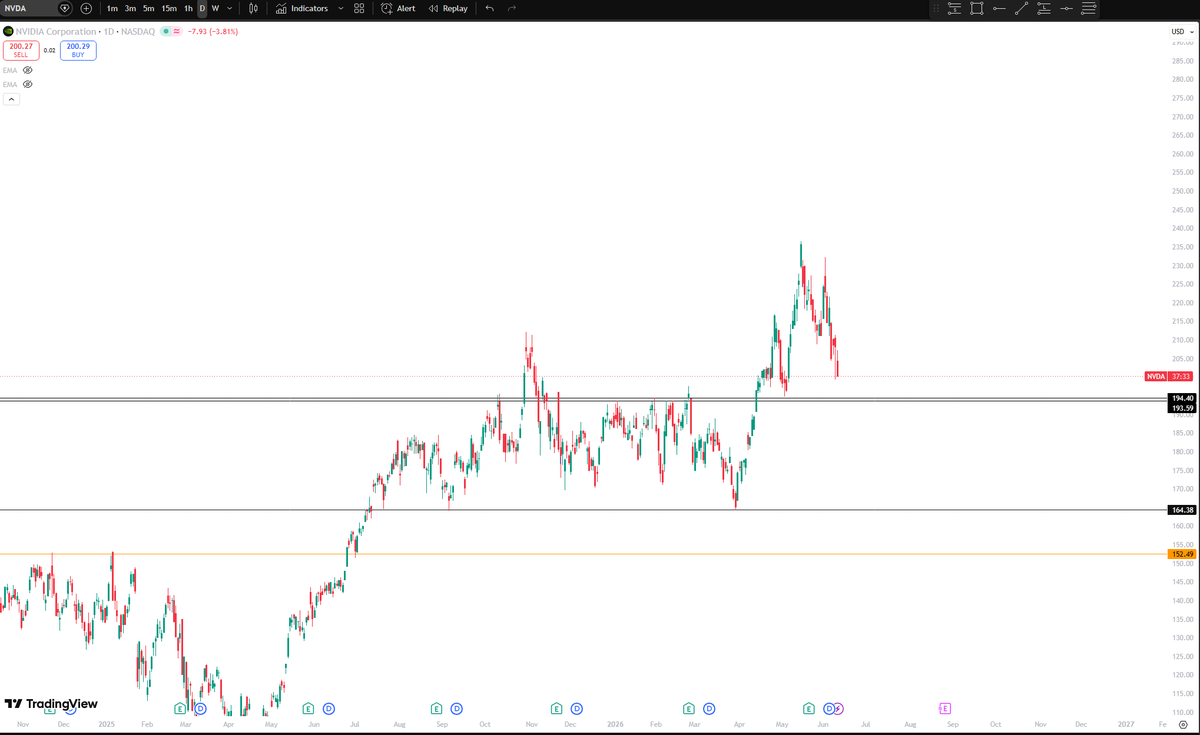Screen dimensions: 1200x735
Task: Expand the favorite indicators dropdown arrow
Action: pyautogui.click(x=341, y=8)
